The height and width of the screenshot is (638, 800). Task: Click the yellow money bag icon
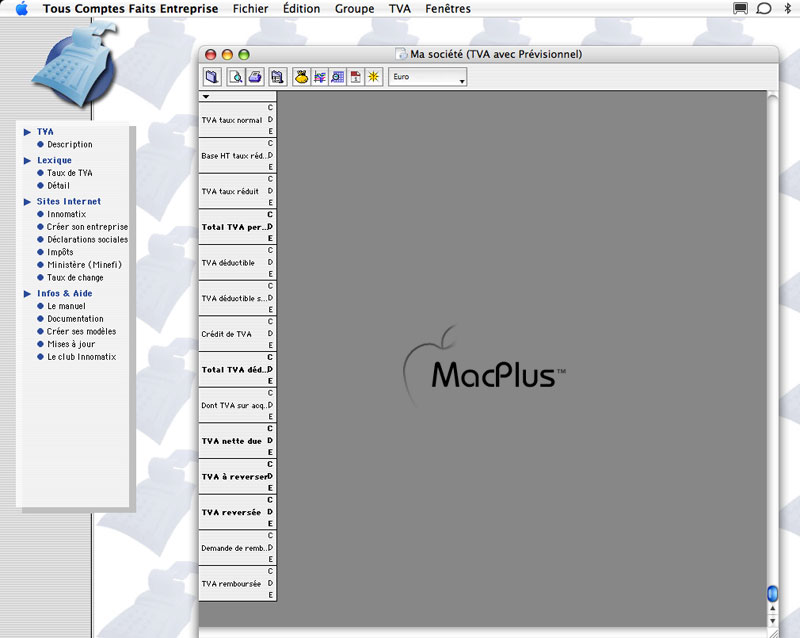(302, 77)
